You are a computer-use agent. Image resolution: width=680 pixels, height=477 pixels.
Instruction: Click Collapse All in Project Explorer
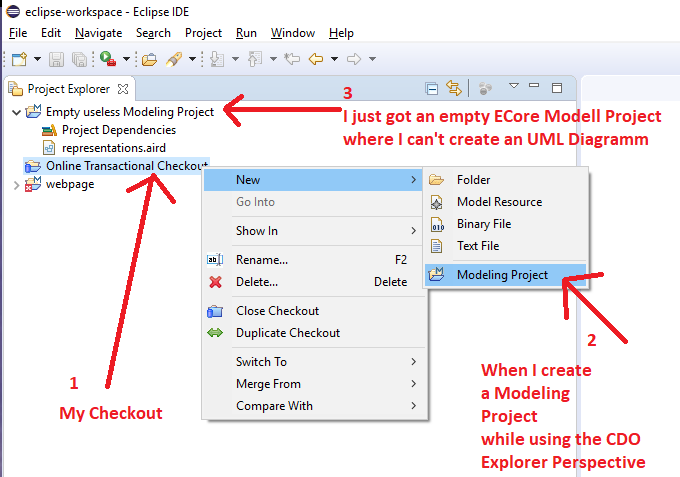click(x=432, y=88)
